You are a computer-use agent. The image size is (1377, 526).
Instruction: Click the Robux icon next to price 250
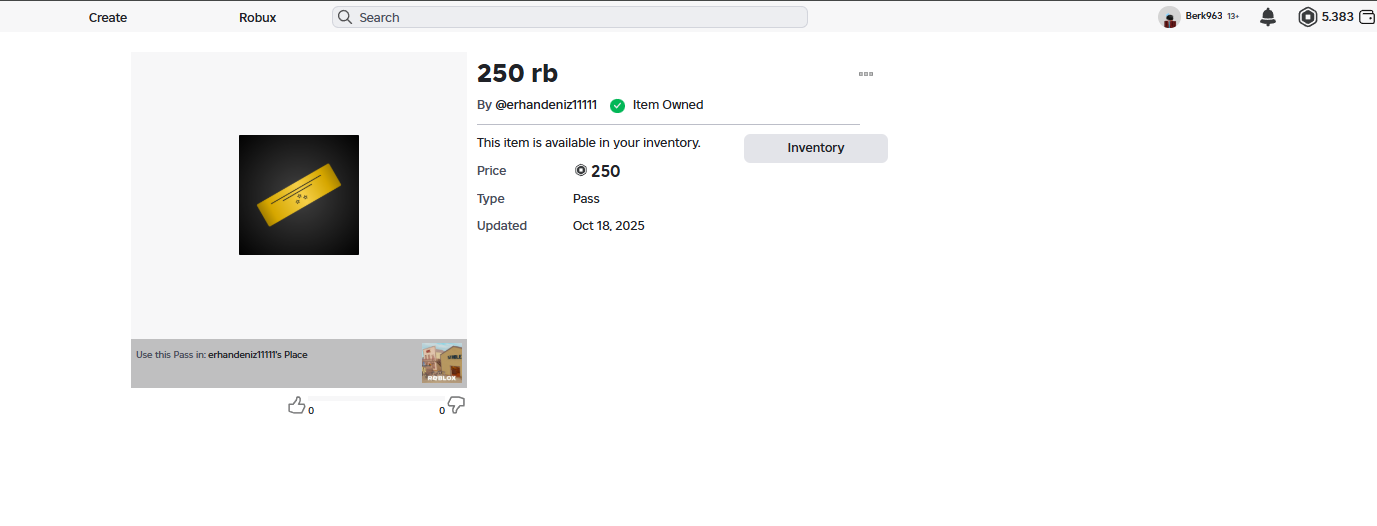pos(581,171)
